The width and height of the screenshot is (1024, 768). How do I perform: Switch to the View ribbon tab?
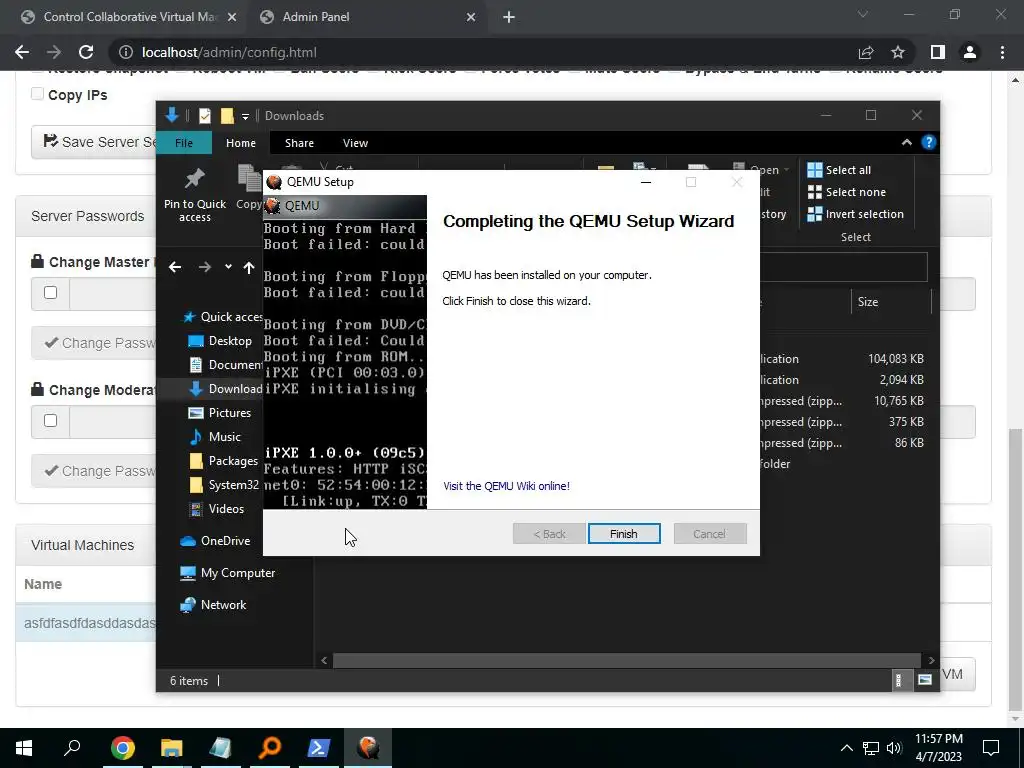355,142
